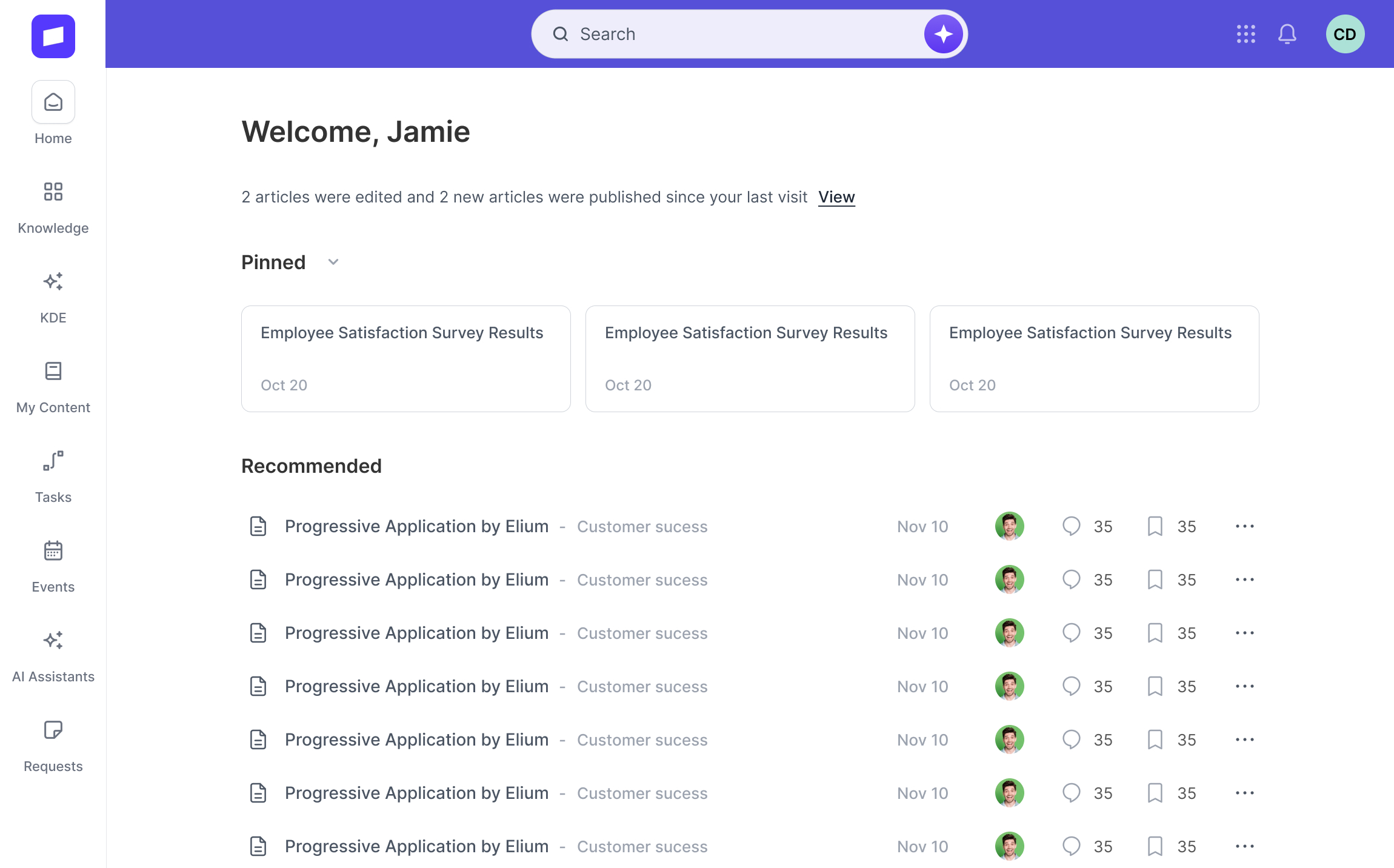Open more options for fifth recommended article
Image resolution: width=1394 pixels, height=868 pixels.
(1244, 739)
